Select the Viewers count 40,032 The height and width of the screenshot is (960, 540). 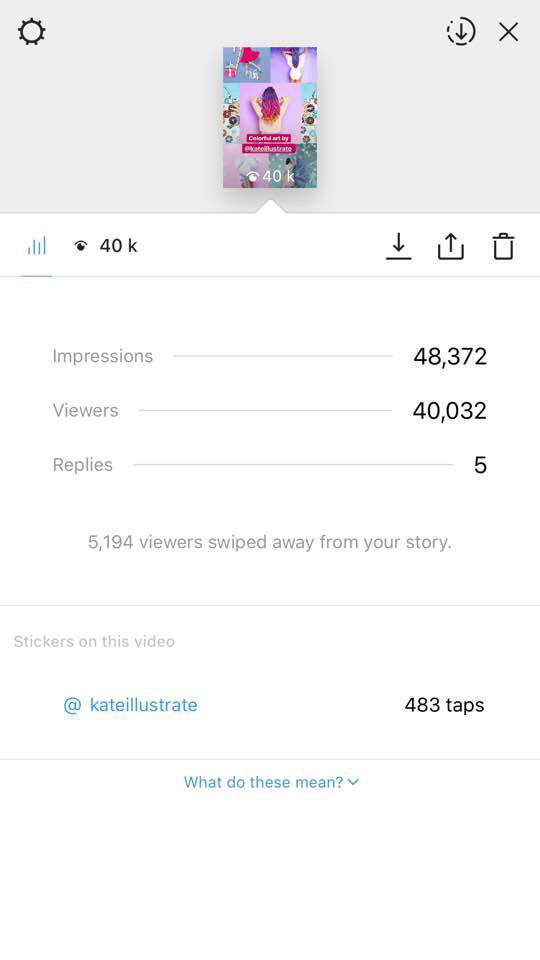coord(449,410)
